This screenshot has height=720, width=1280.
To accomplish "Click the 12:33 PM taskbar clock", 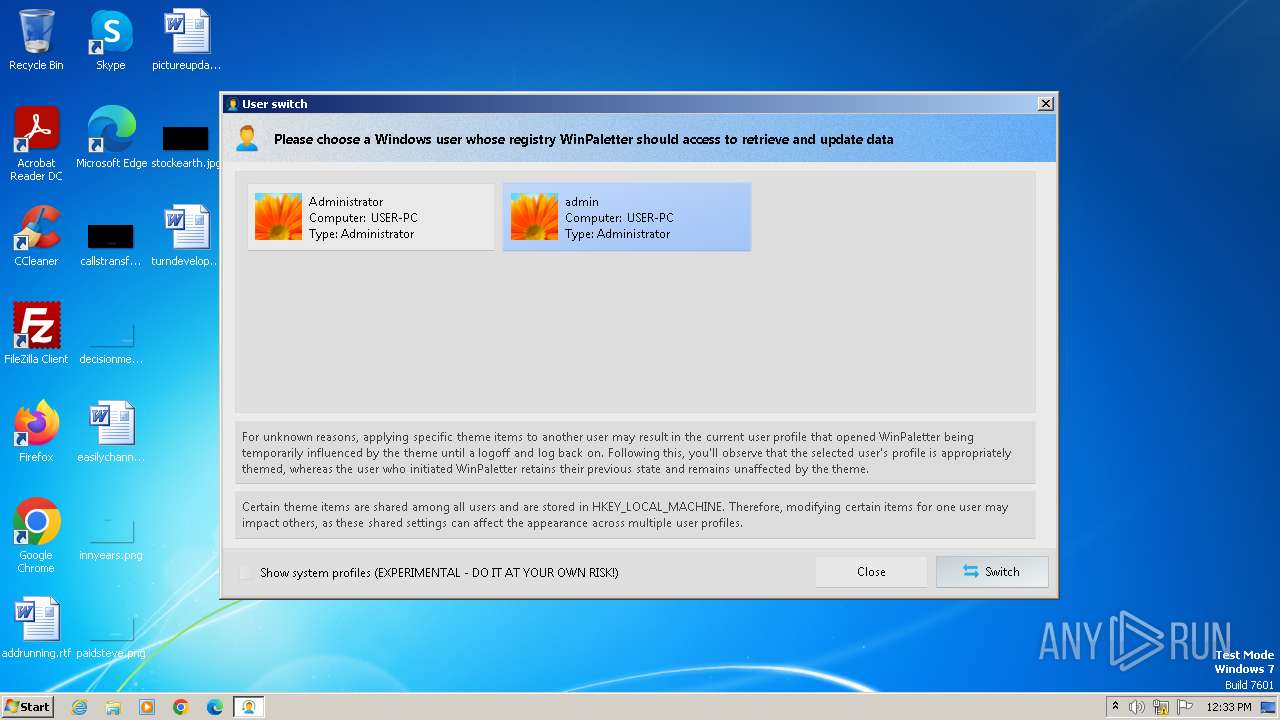I will 1229,707.
